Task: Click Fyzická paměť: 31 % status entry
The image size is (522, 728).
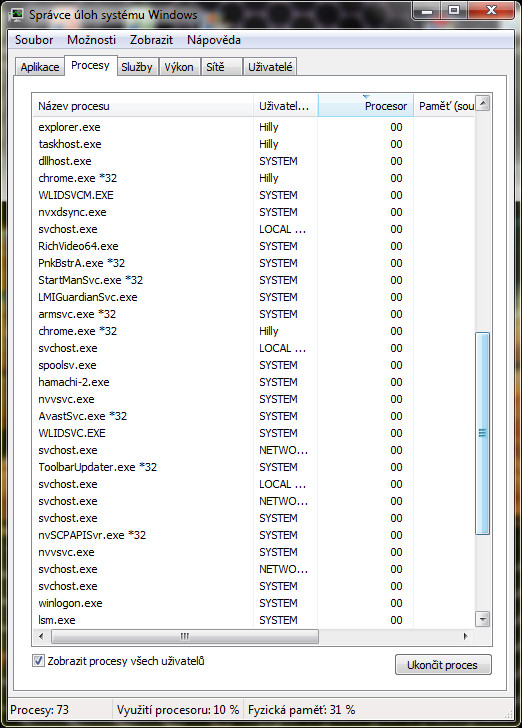Action: [301, 709]
